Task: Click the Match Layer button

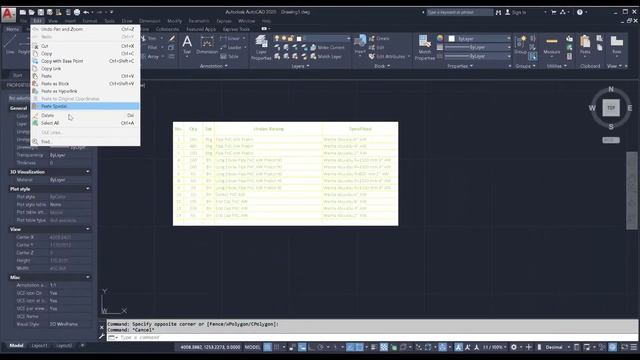Action: coord(325,56)
